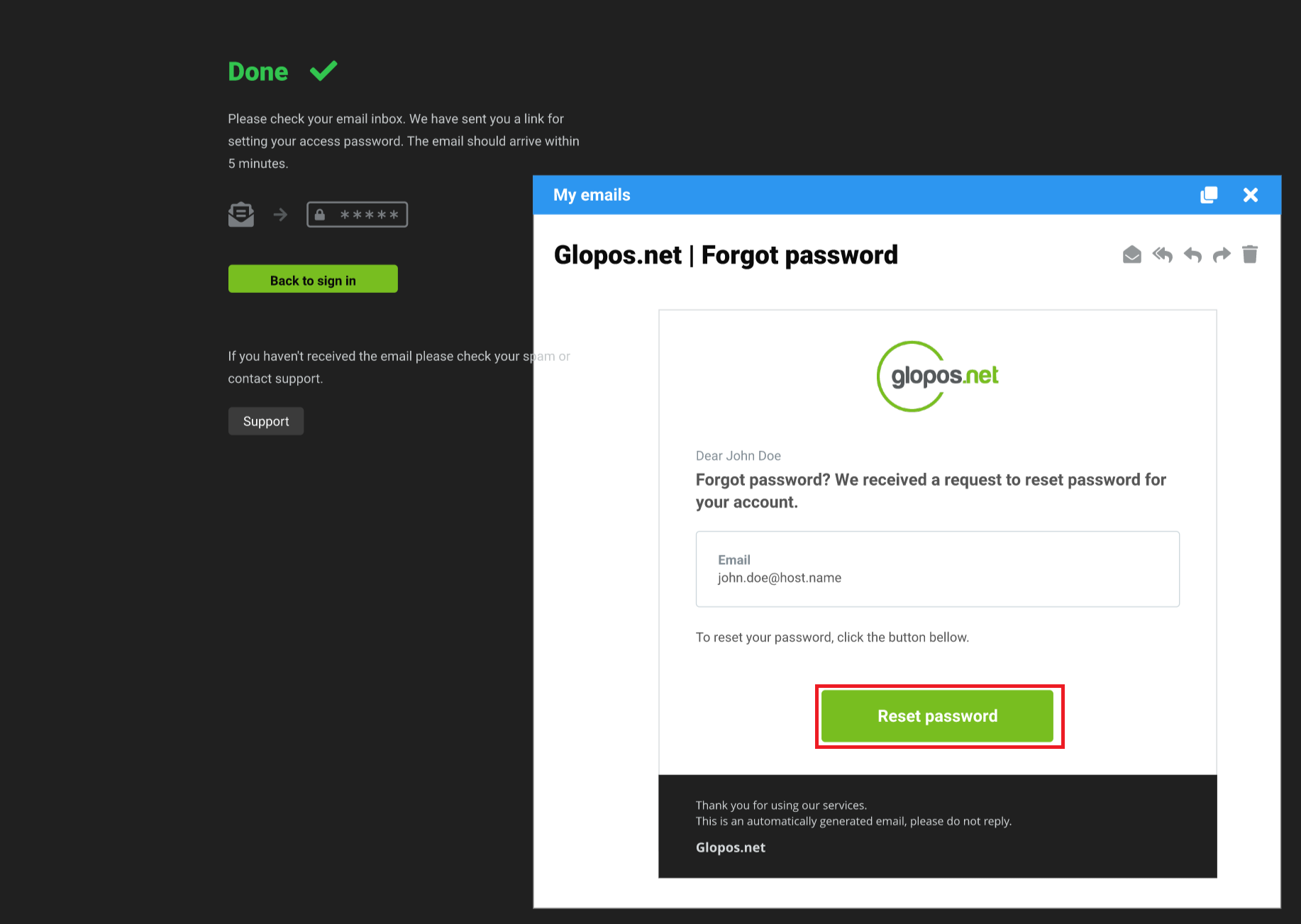The image size is (1301, 924).
Task: Forward the Forgot password email
Action: [x=1222, y=255]
